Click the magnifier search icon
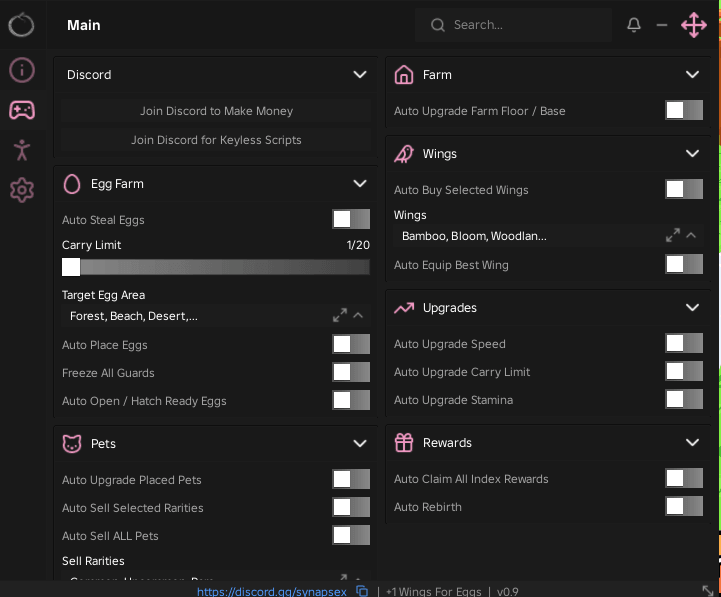This screenshot has width=721, height=597. point(437,25)
